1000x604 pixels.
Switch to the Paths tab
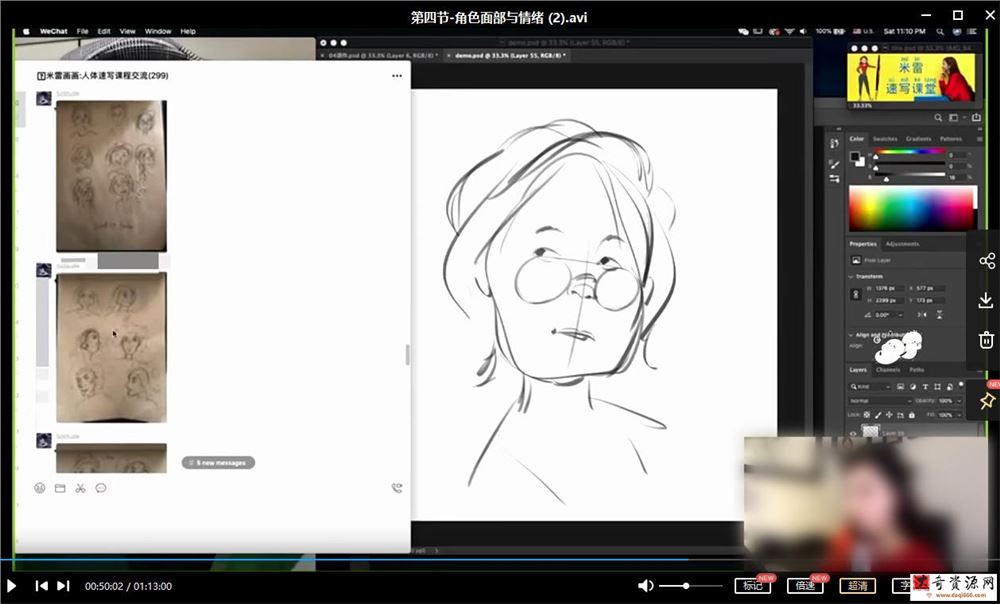tap(916, 370)
